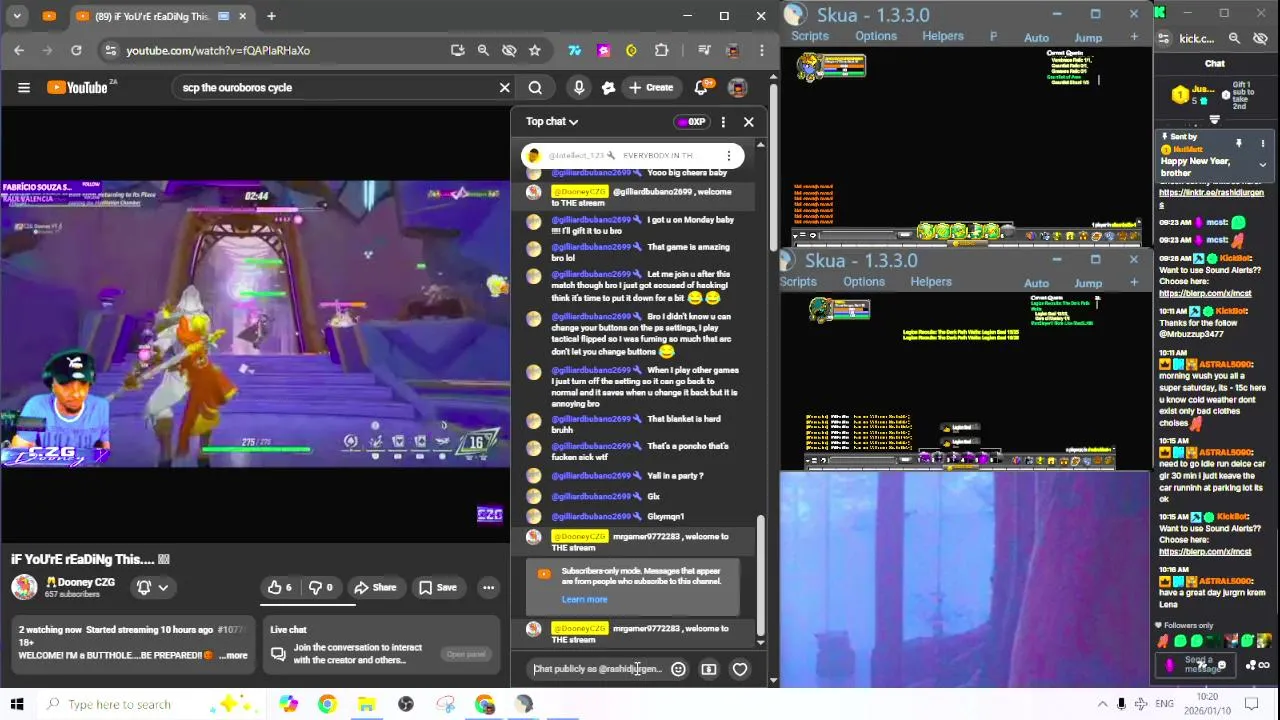Screen dimensions: 1280x720
Task: Open Options menu in top Skua window
Action: (x=876, y=36)
